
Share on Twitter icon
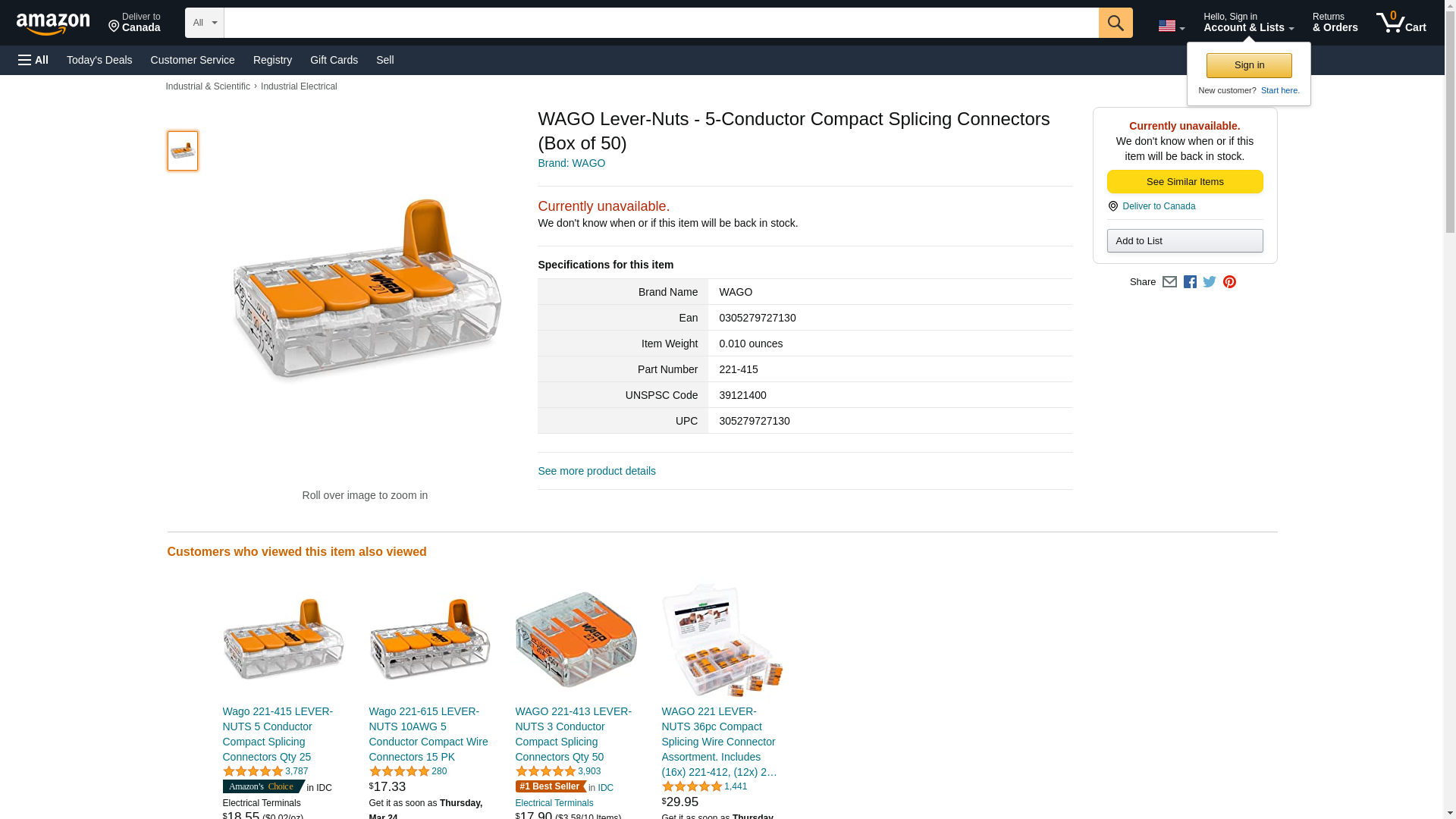click(x=1210, y=282)
